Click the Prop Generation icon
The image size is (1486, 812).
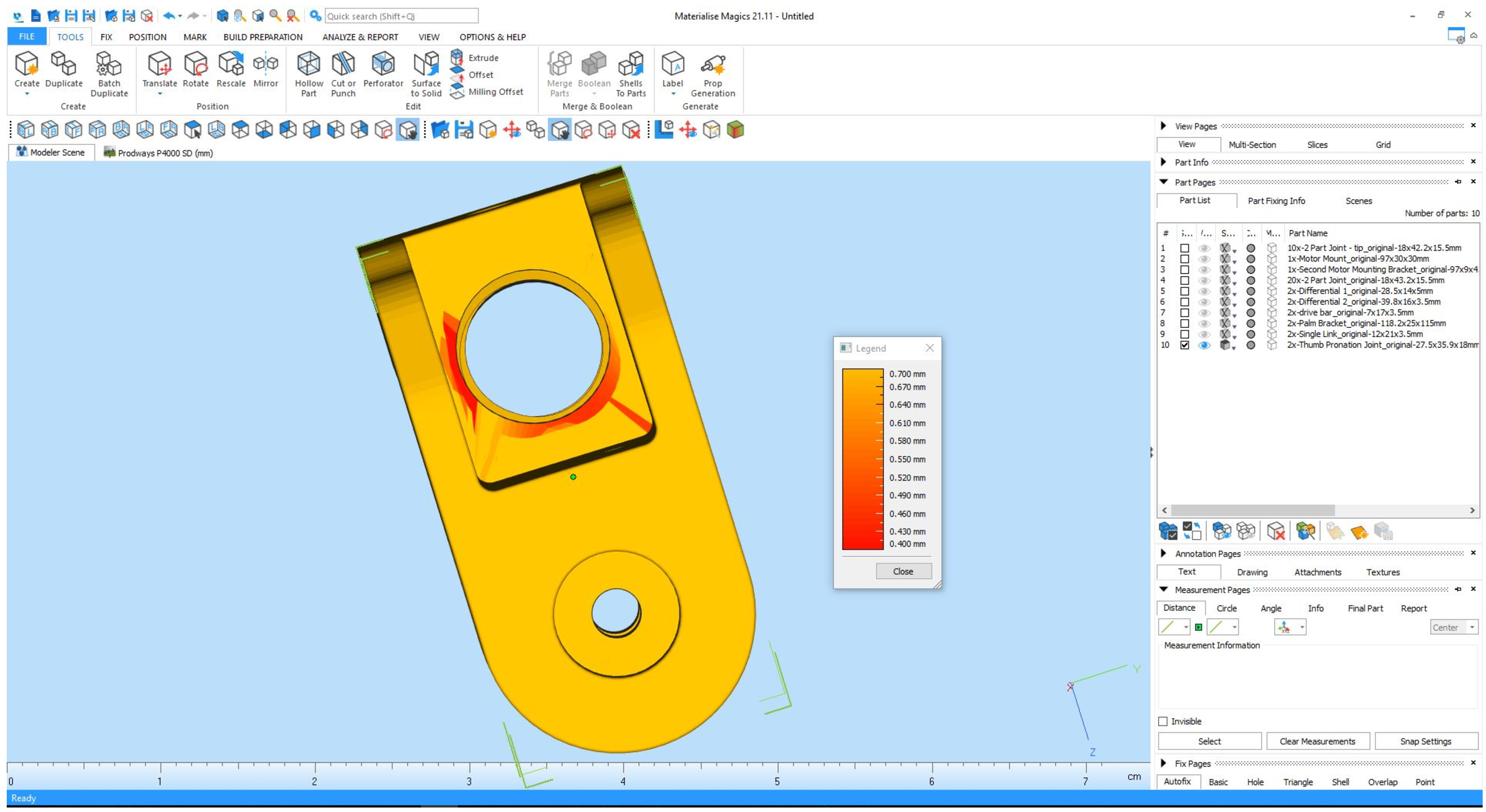(x=713, y=65)
